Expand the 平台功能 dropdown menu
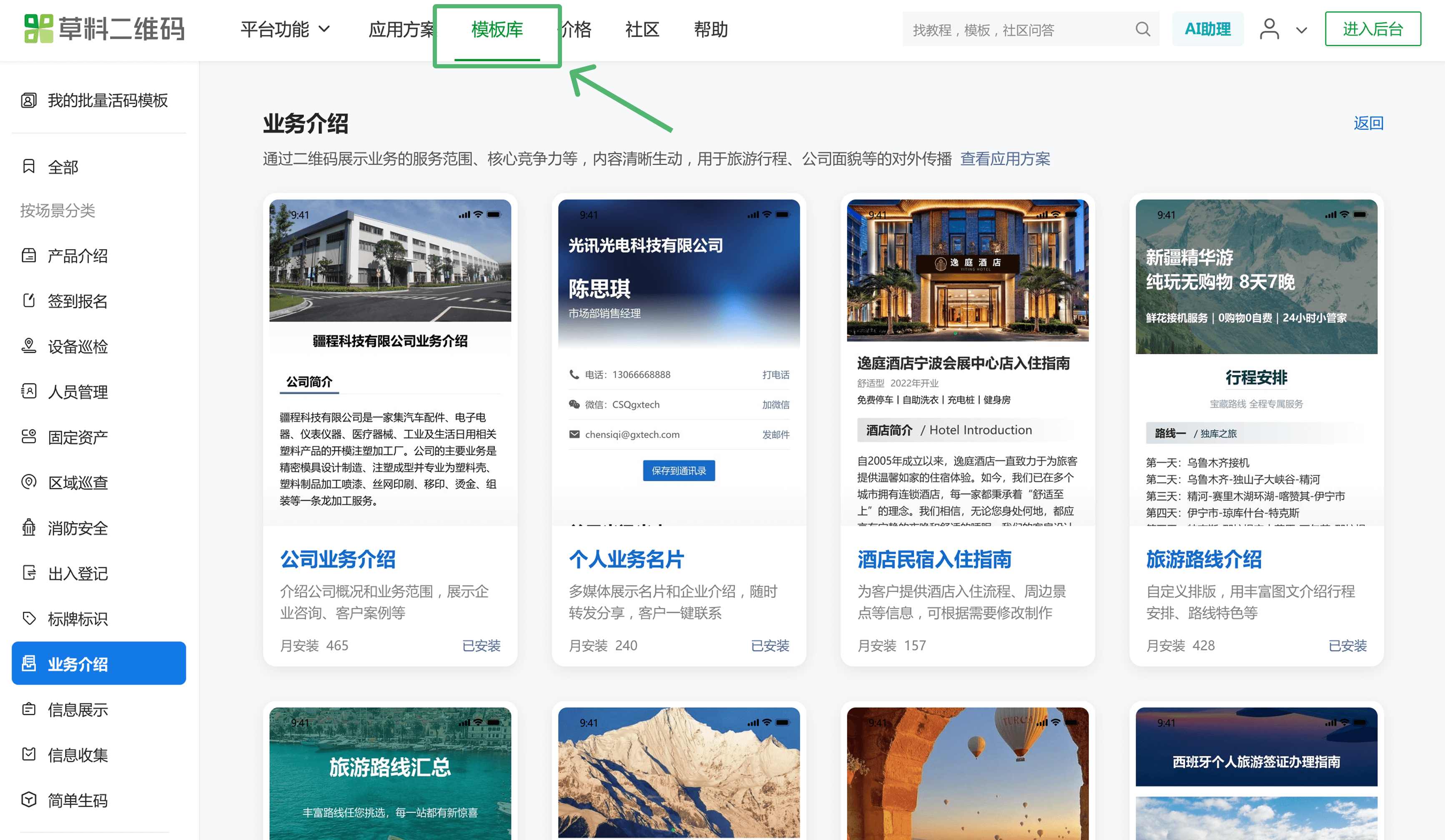Viewport: 1445px width, 840px height. [x=285, y=29]
